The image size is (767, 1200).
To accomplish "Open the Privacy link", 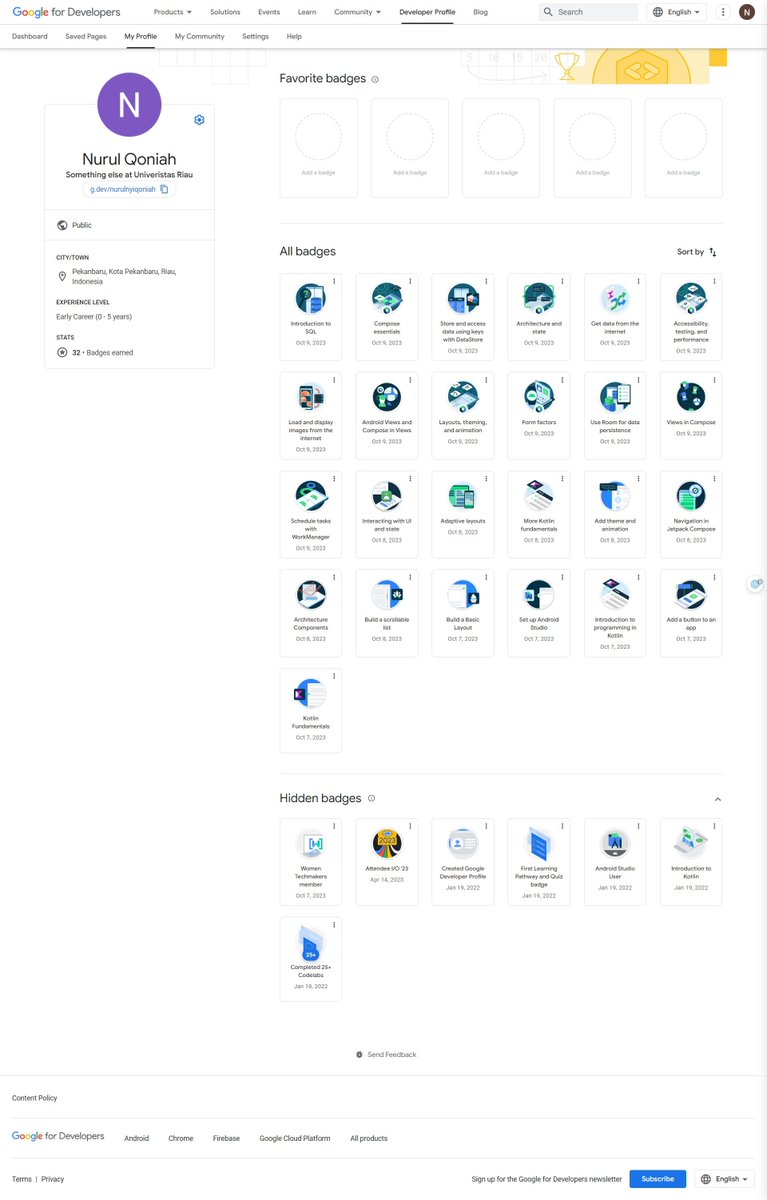I will (x=53, y=1179).
